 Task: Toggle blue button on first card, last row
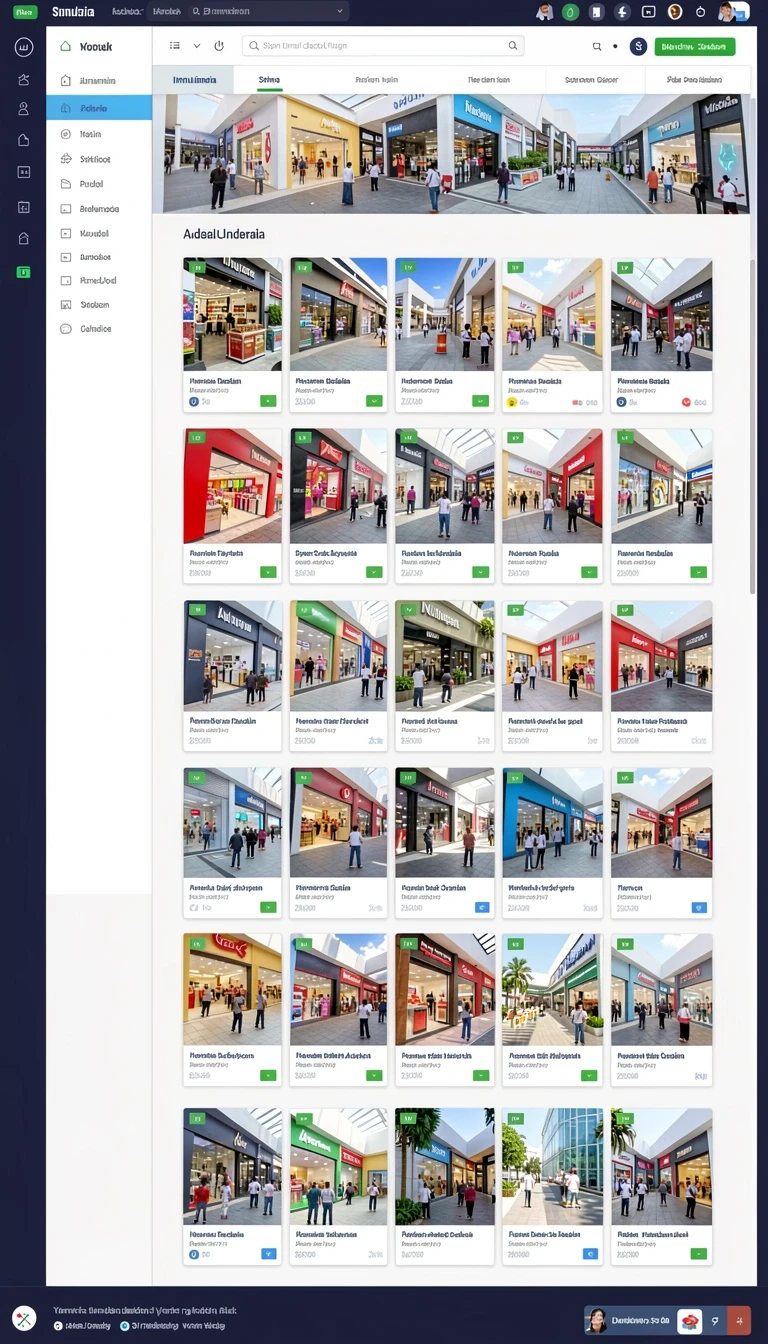coord(268,1253)
